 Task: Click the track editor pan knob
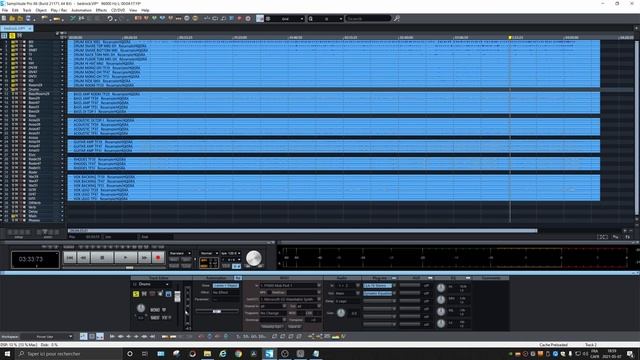pyautogui.click(x=141, y=308)
